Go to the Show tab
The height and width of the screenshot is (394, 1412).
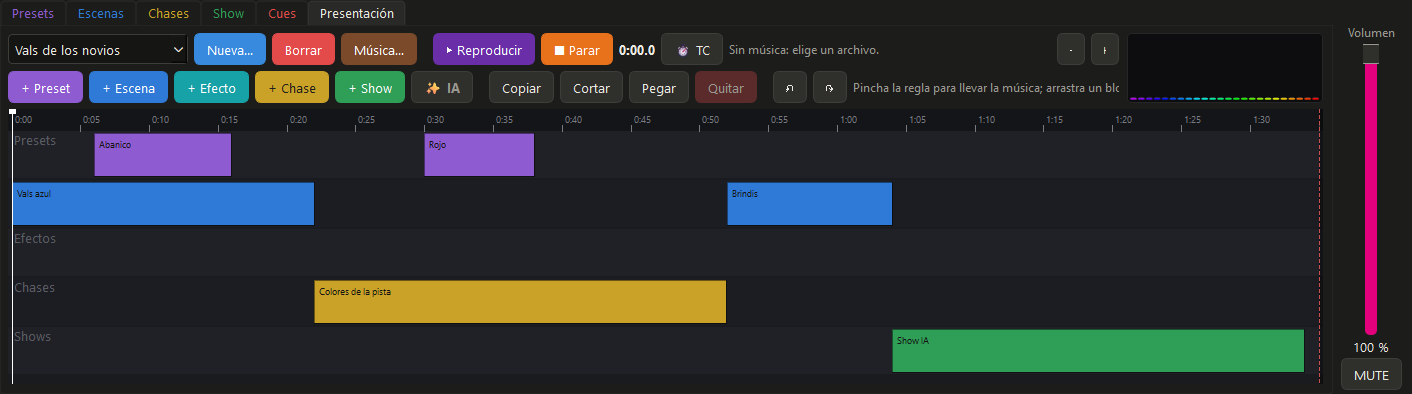pos(228,14)
